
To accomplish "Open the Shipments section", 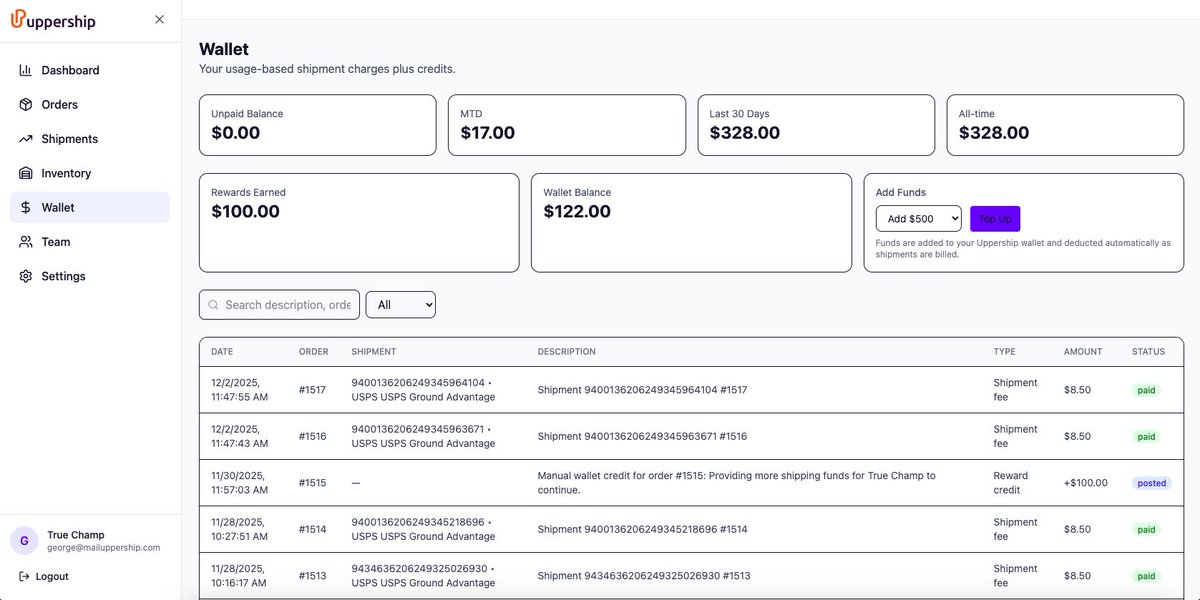I will (90, 139).
